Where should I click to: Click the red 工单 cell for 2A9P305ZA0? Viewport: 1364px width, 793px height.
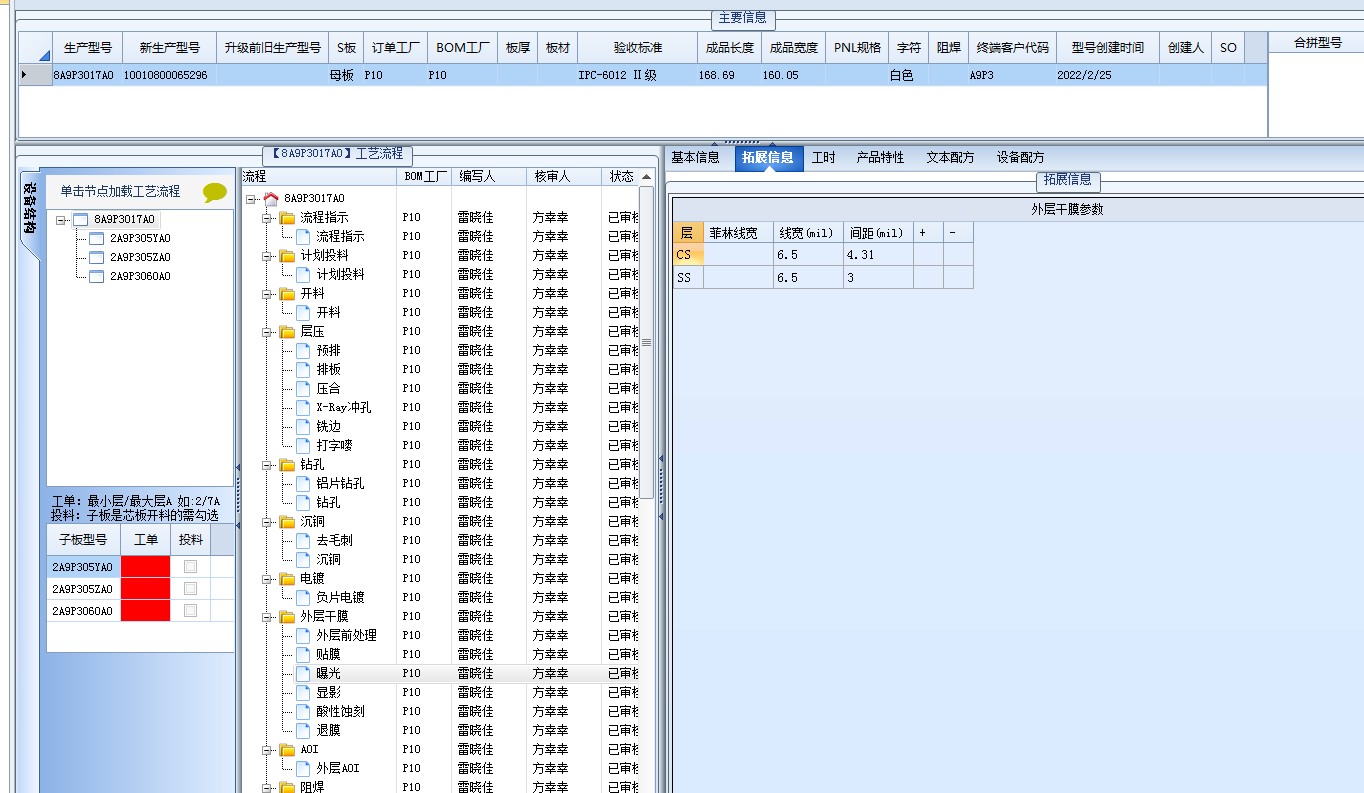145,589
